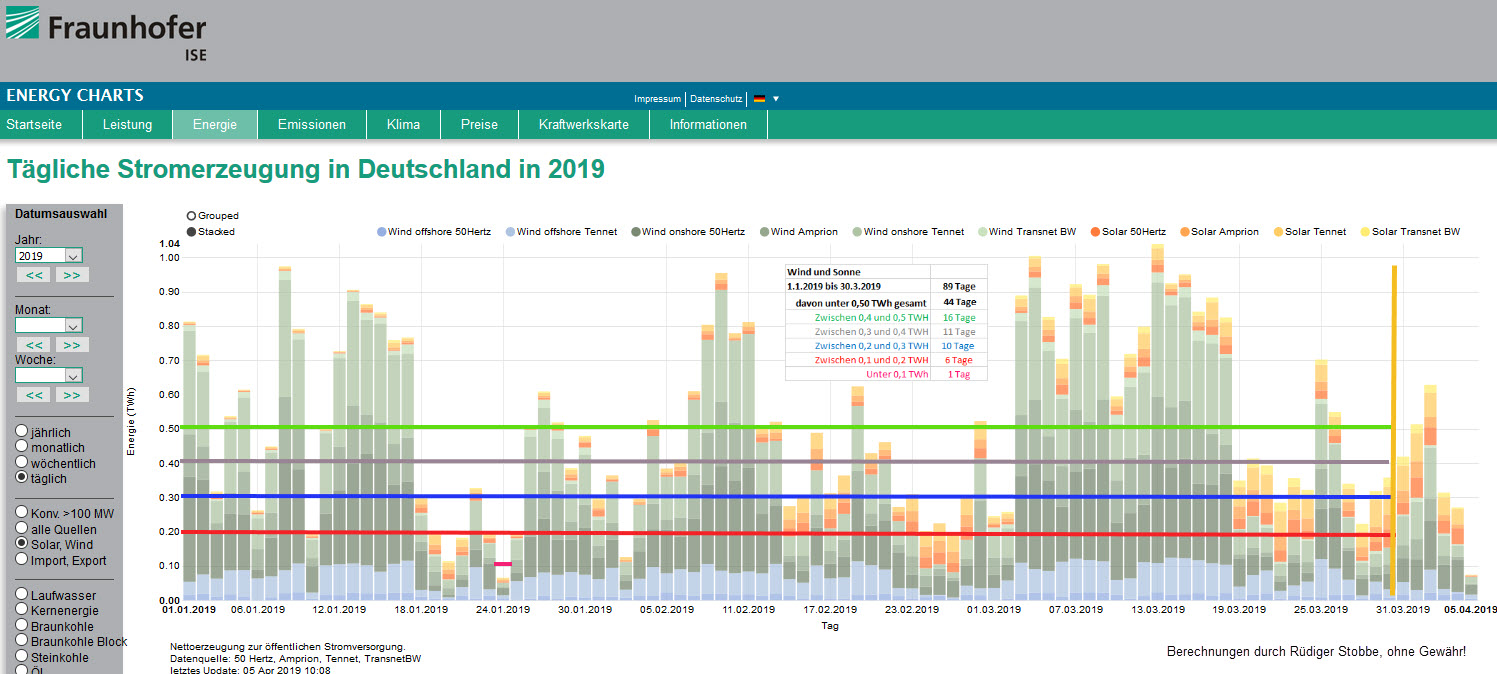This screenshot has width=1497, height=674.
Task: Go to next year with >> button
Action: [71, 275]
